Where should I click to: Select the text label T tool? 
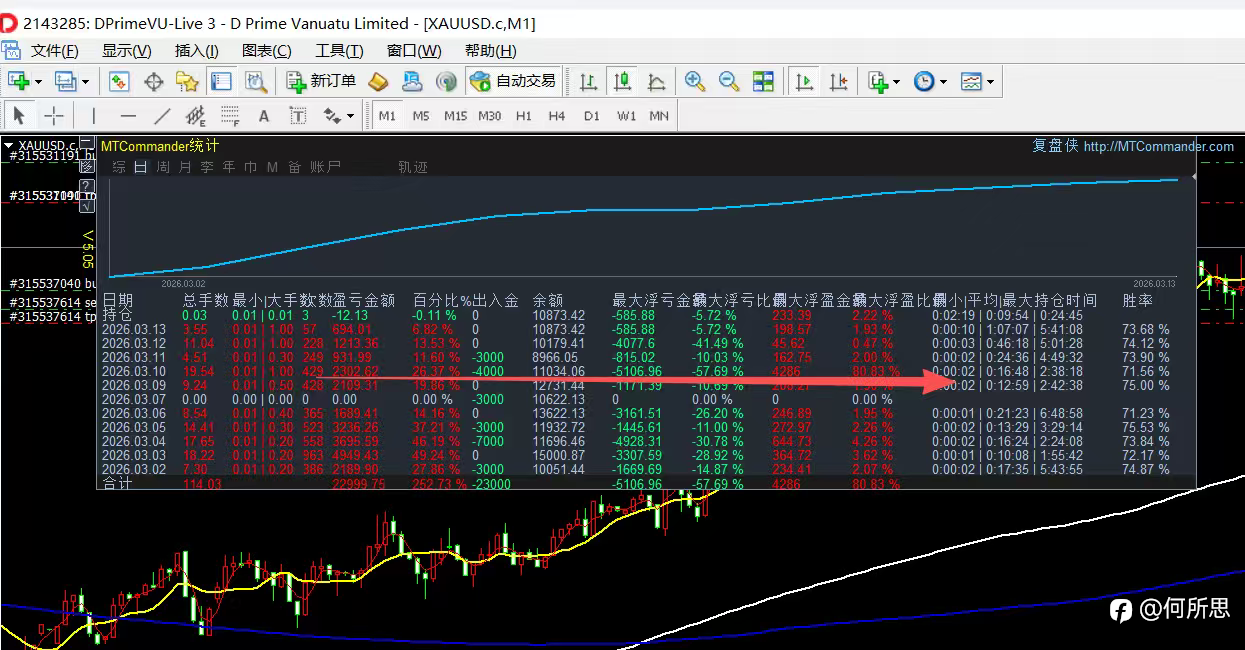(x=298, y=116)
